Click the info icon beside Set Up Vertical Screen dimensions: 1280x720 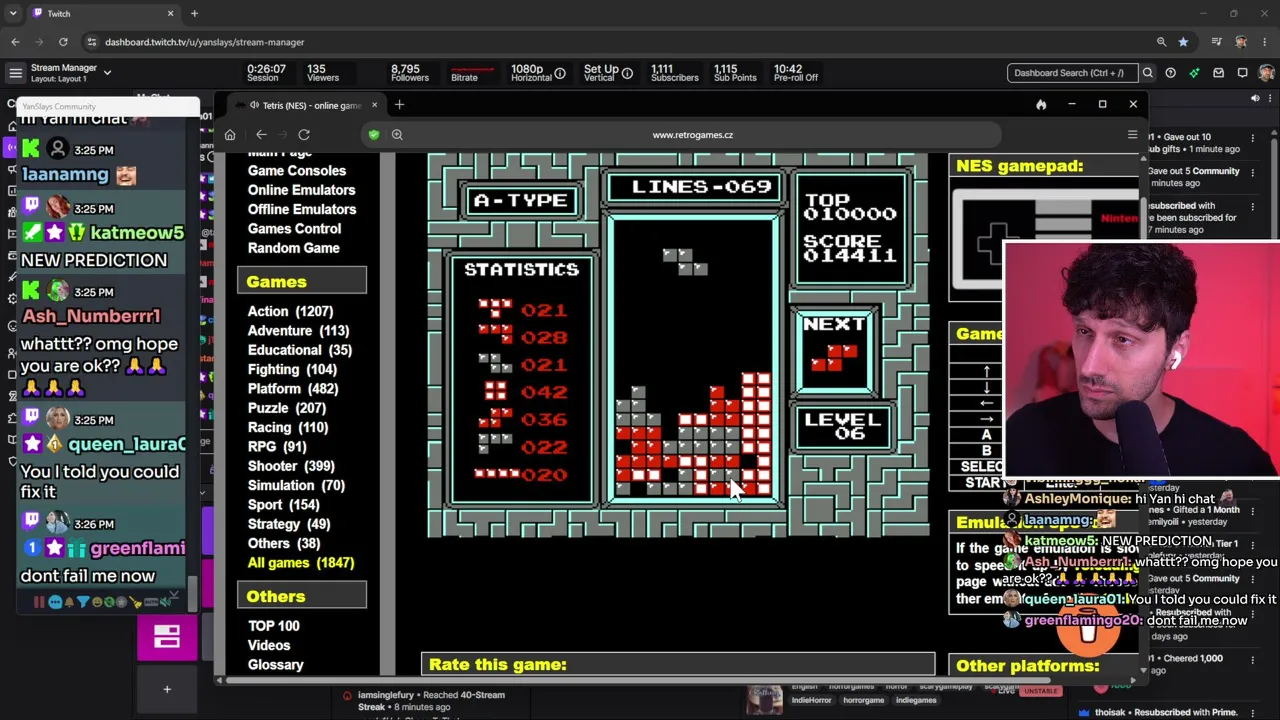point(627,73)
